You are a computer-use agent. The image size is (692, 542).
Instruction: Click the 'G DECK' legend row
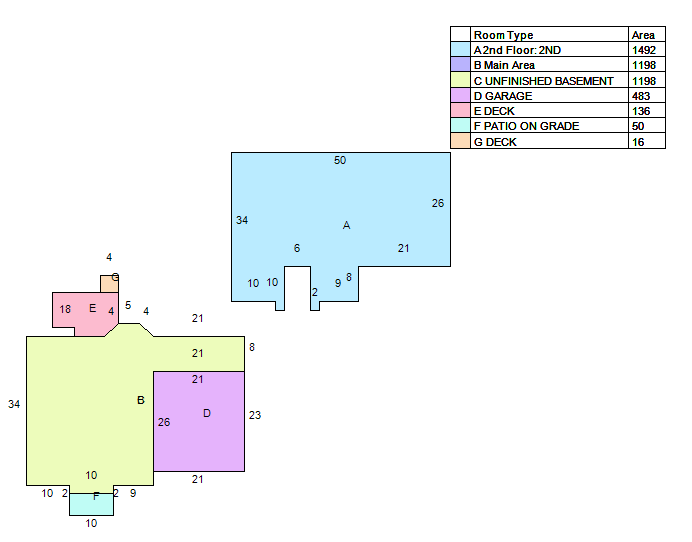point(558,141)
